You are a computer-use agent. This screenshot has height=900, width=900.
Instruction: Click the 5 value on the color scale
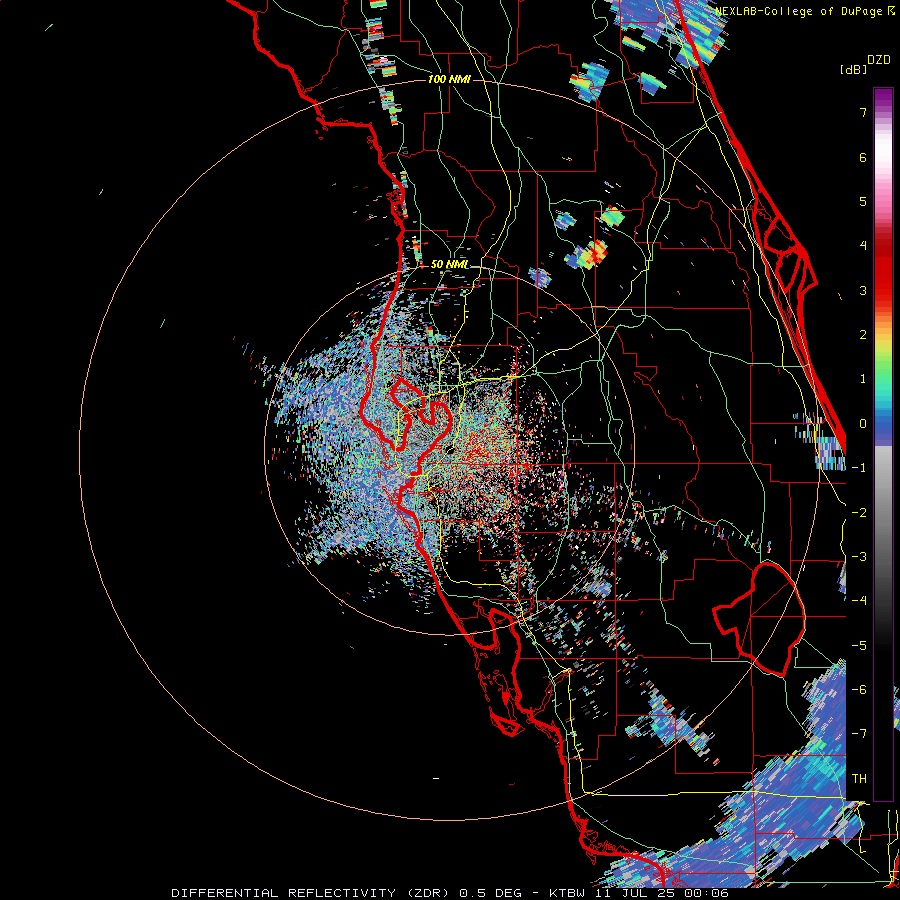tap(863, 201)
